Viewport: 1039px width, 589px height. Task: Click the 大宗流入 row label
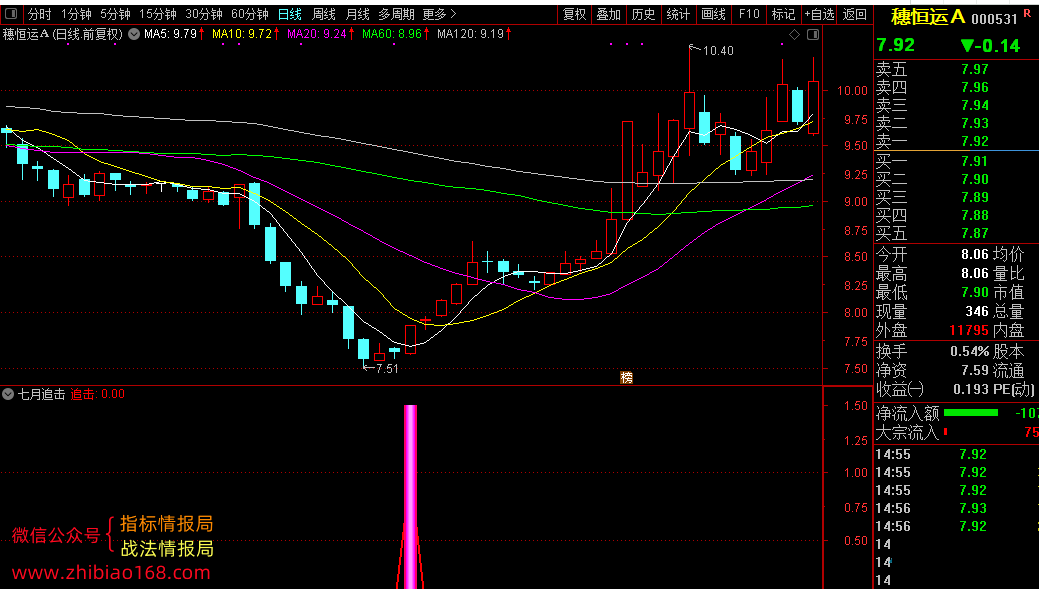pos(908,433)
